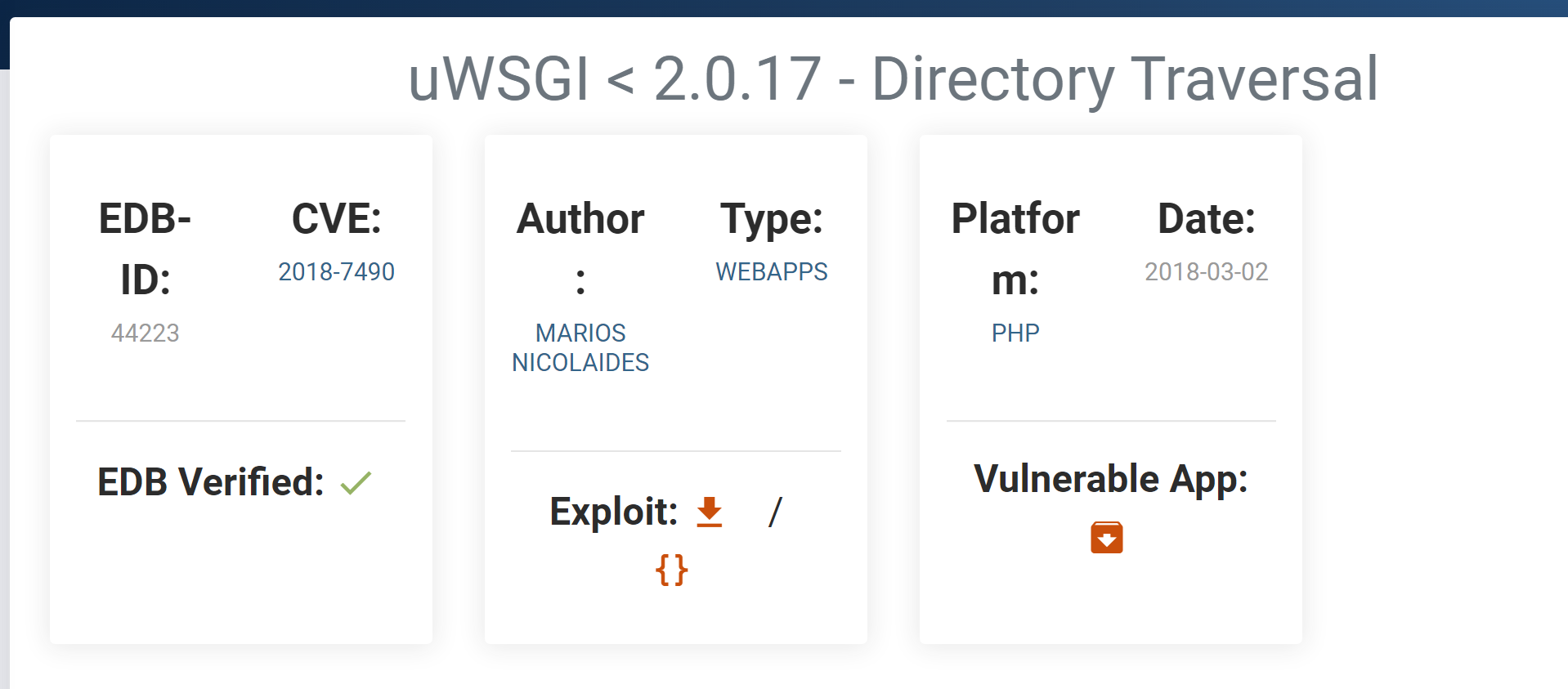Click the uWSGI Directory Traversal title
1568x689 pixels.
tap(893, 79)
